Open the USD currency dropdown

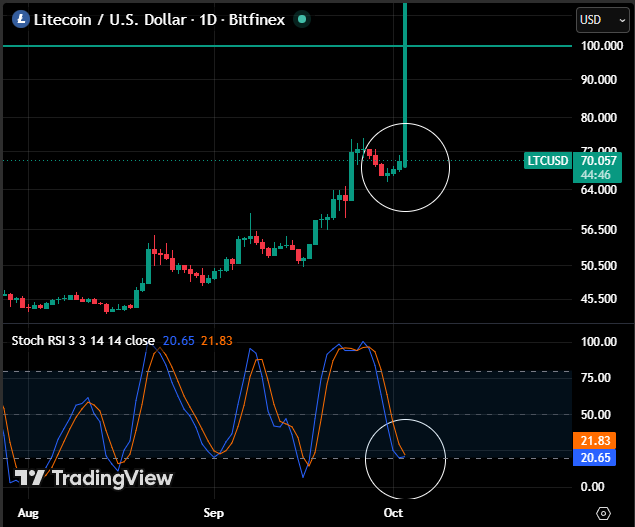(x=603, y=20)
